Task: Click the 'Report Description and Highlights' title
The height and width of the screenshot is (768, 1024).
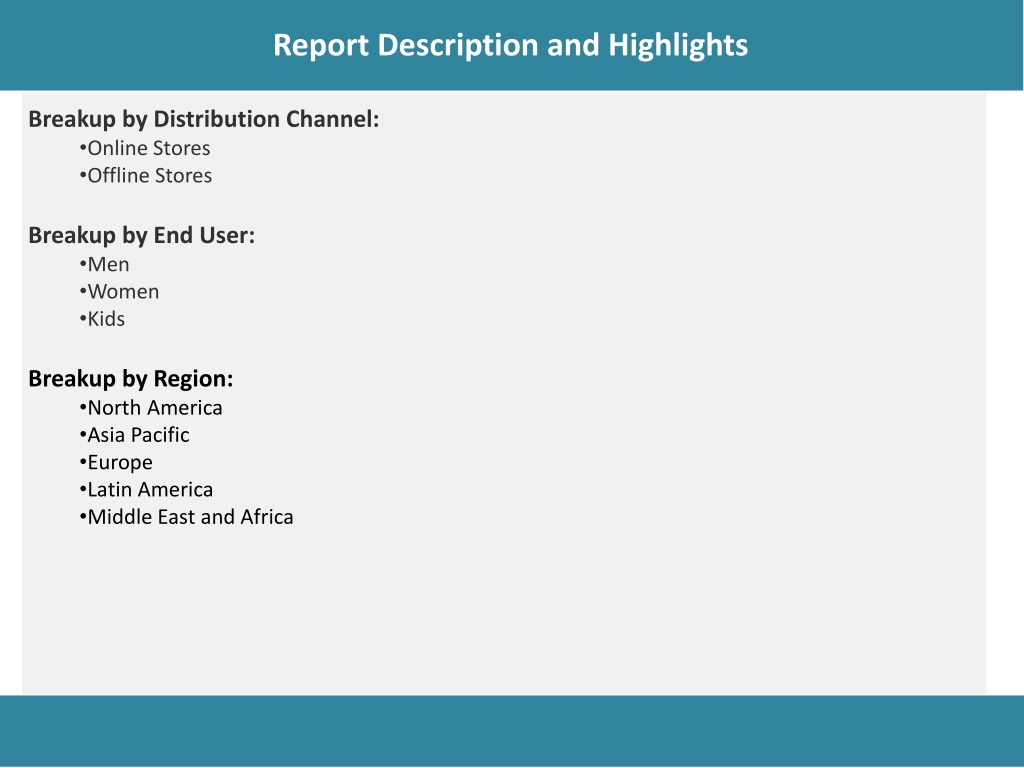Action: click(x=510, y=46)
